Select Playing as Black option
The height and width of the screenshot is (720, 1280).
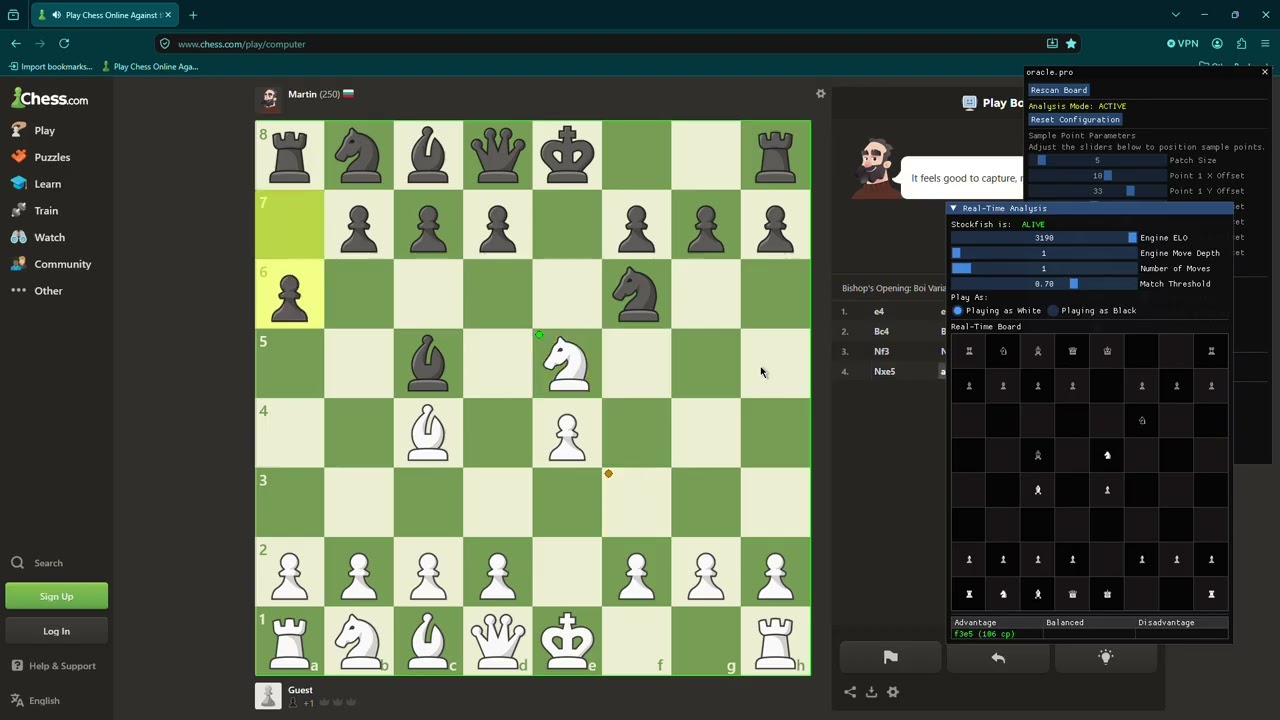1092,311
